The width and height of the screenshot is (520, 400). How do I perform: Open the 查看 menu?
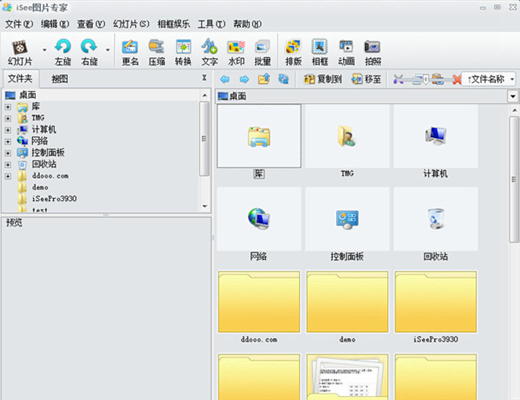coord(91,24)
